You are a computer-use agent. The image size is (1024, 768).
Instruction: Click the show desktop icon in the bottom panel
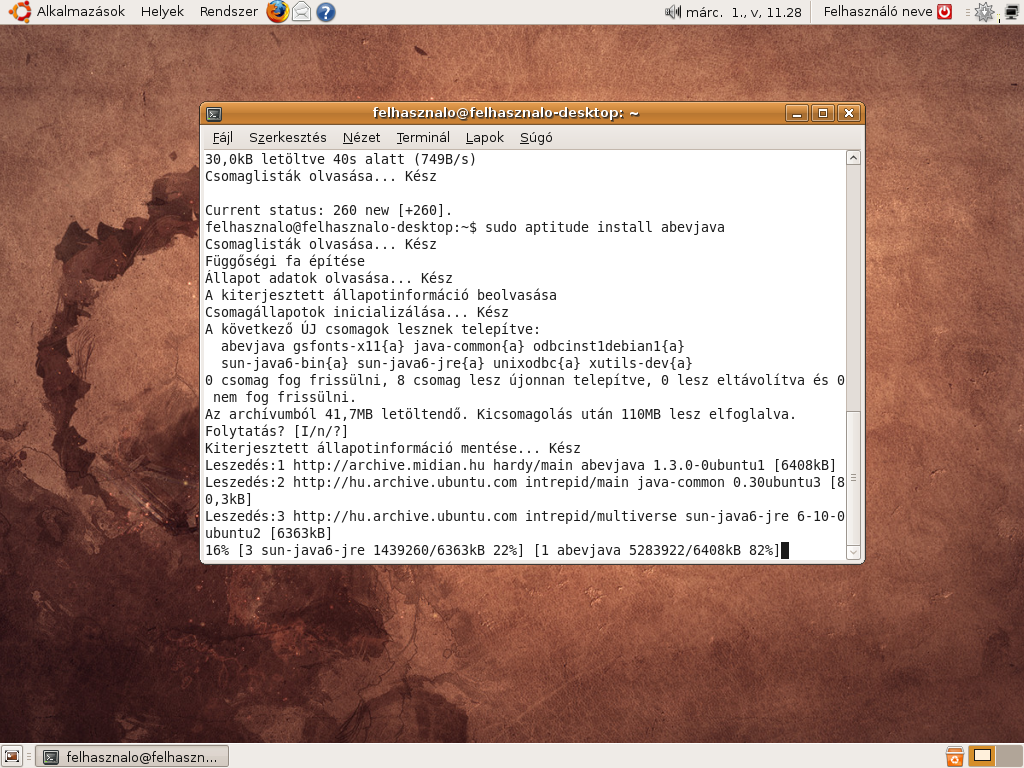coord(12,756)
